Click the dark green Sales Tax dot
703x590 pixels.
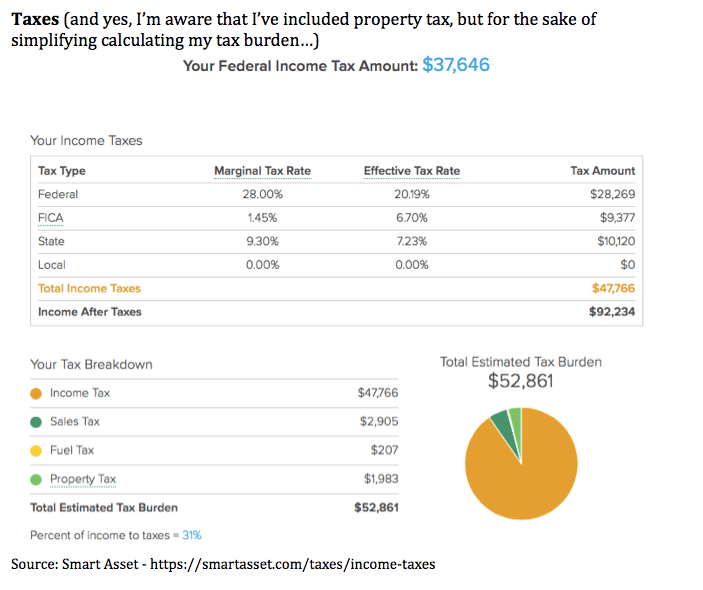click(36, 422)
